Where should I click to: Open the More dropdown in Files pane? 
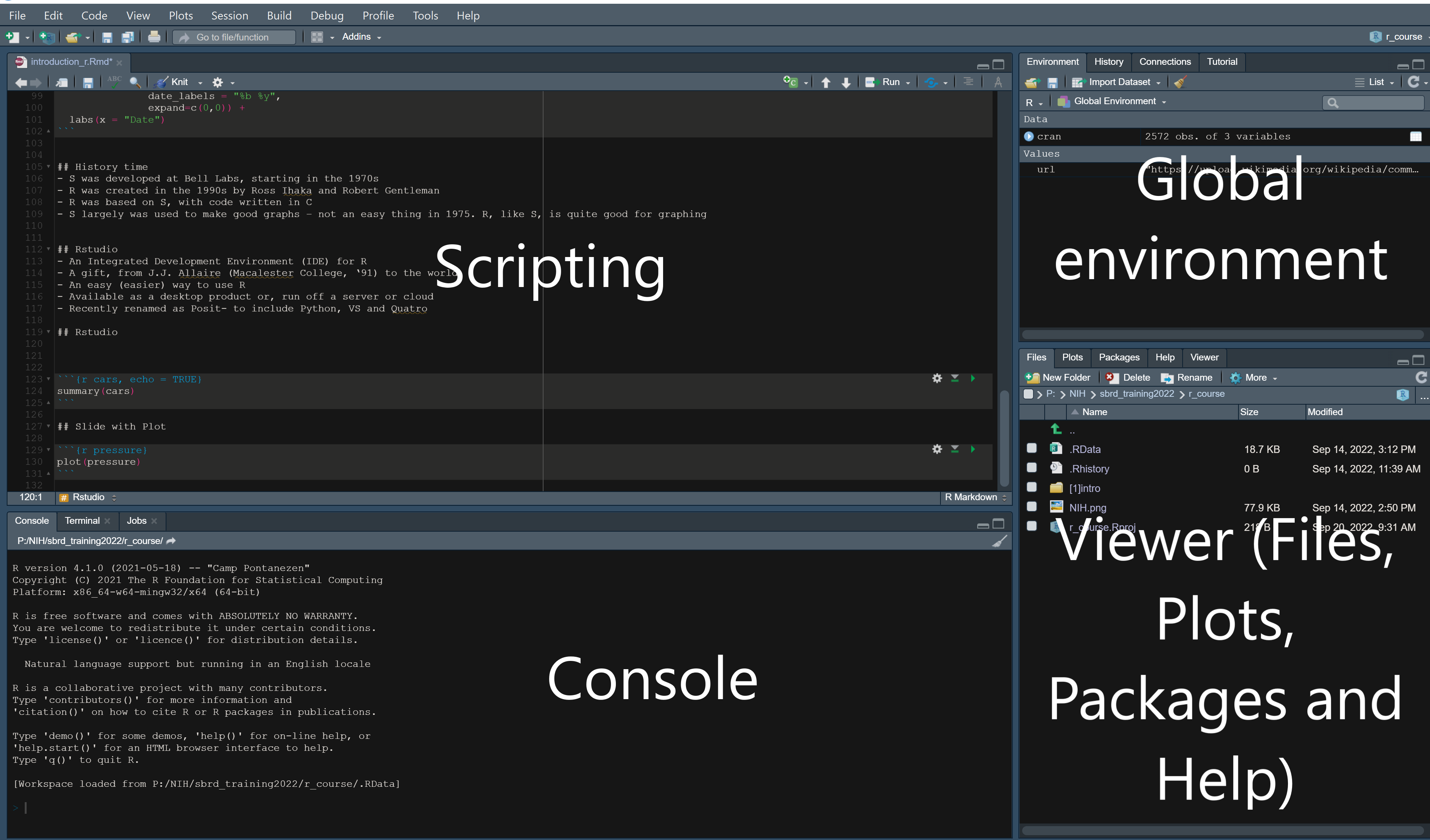tap(1253, 378)
